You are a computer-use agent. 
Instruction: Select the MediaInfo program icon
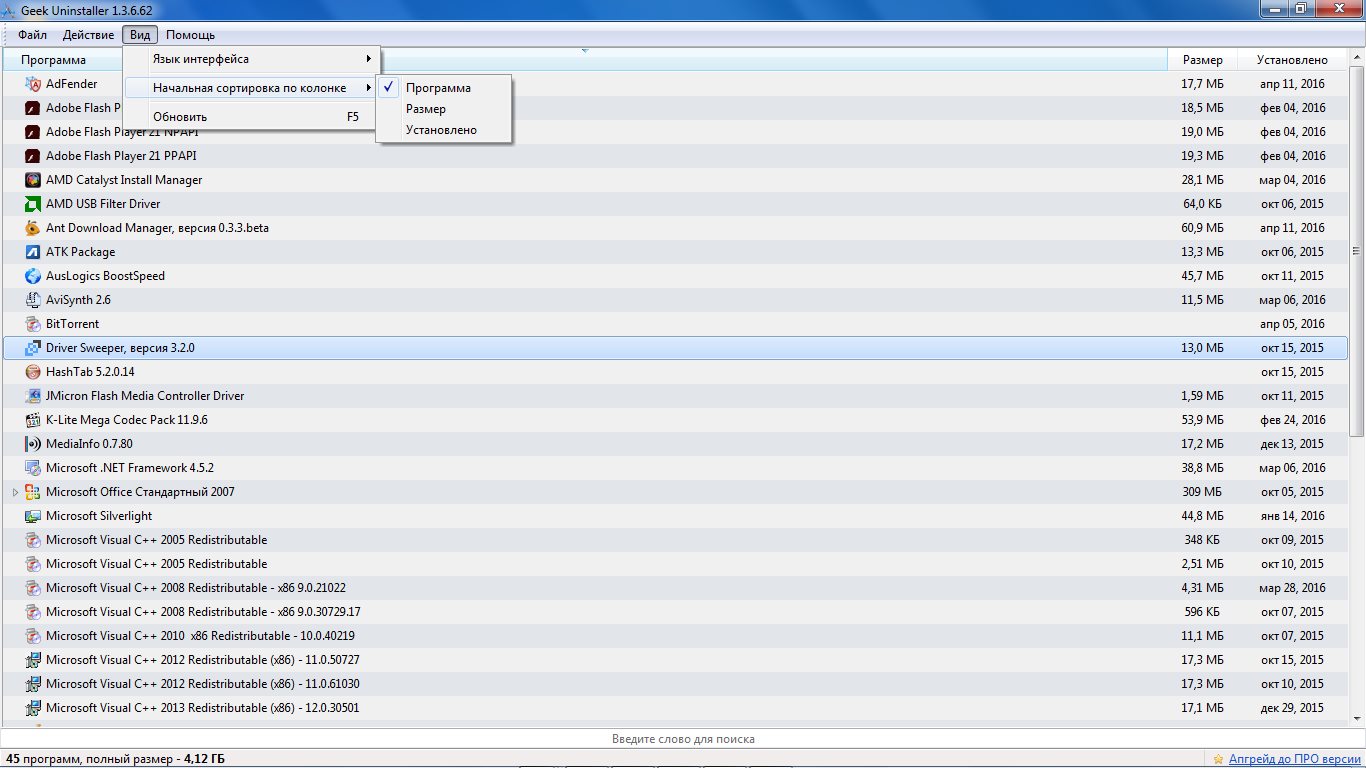tap(33, 444)
